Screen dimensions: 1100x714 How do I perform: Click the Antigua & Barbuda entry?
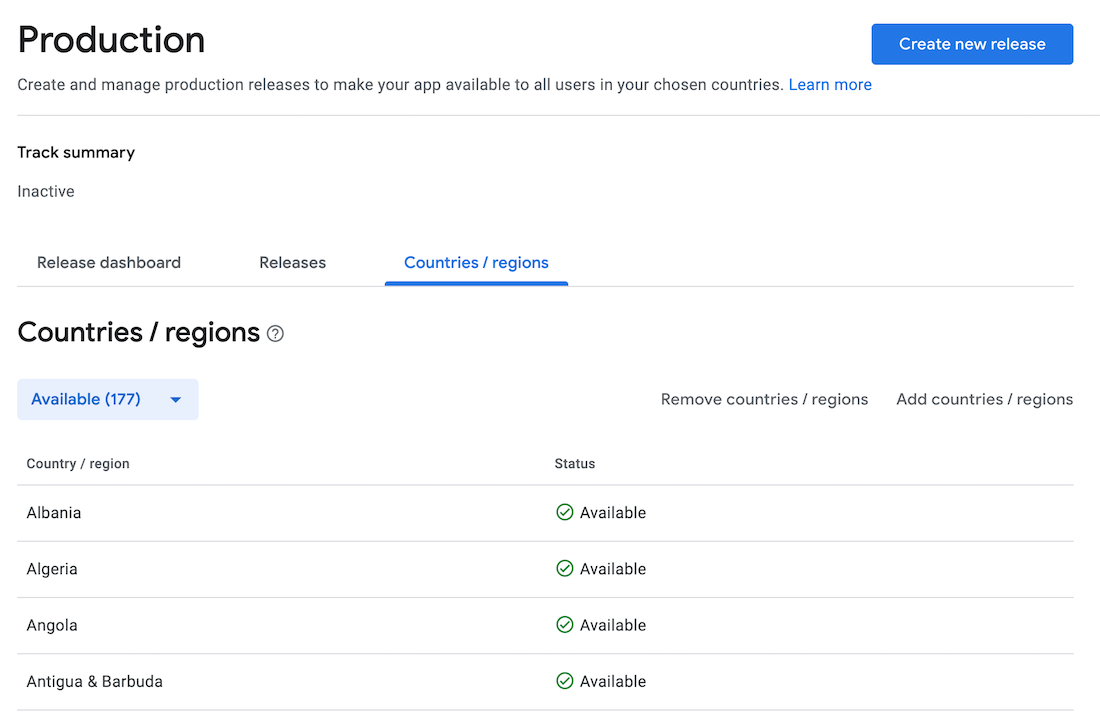pos(95,681)
